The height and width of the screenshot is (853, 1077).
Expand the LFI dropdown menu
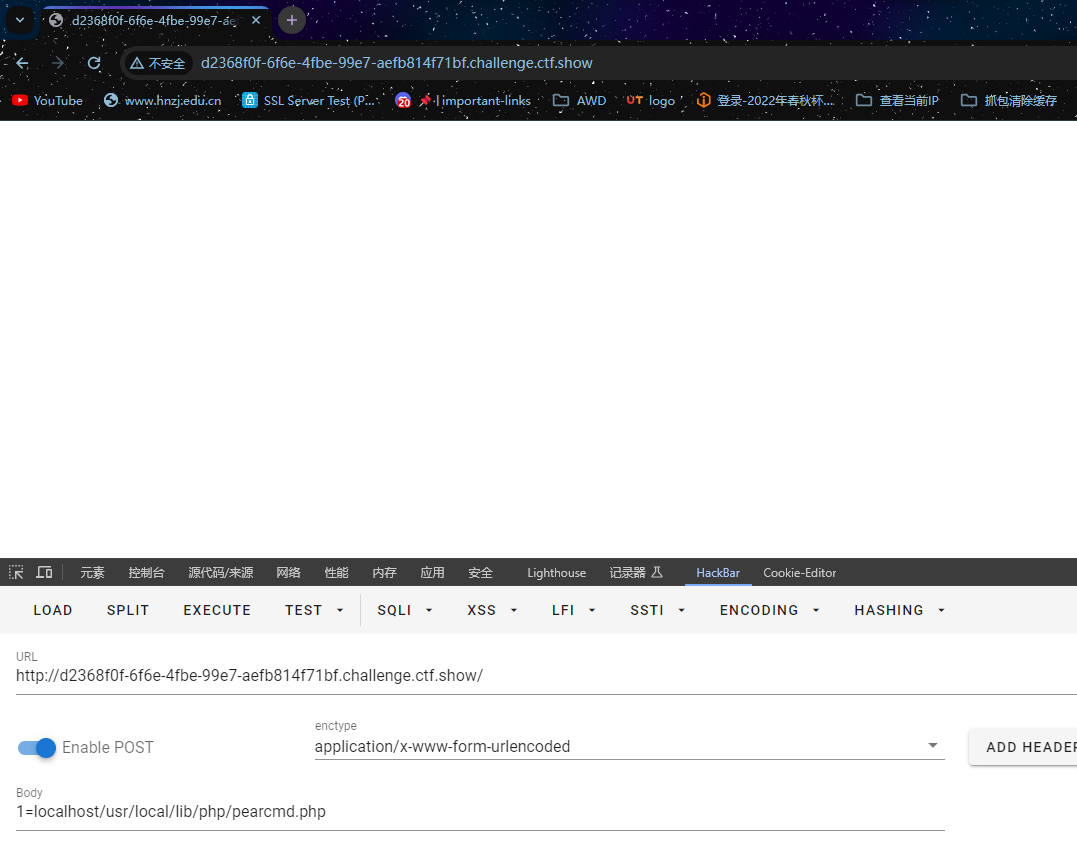(573, 610)
